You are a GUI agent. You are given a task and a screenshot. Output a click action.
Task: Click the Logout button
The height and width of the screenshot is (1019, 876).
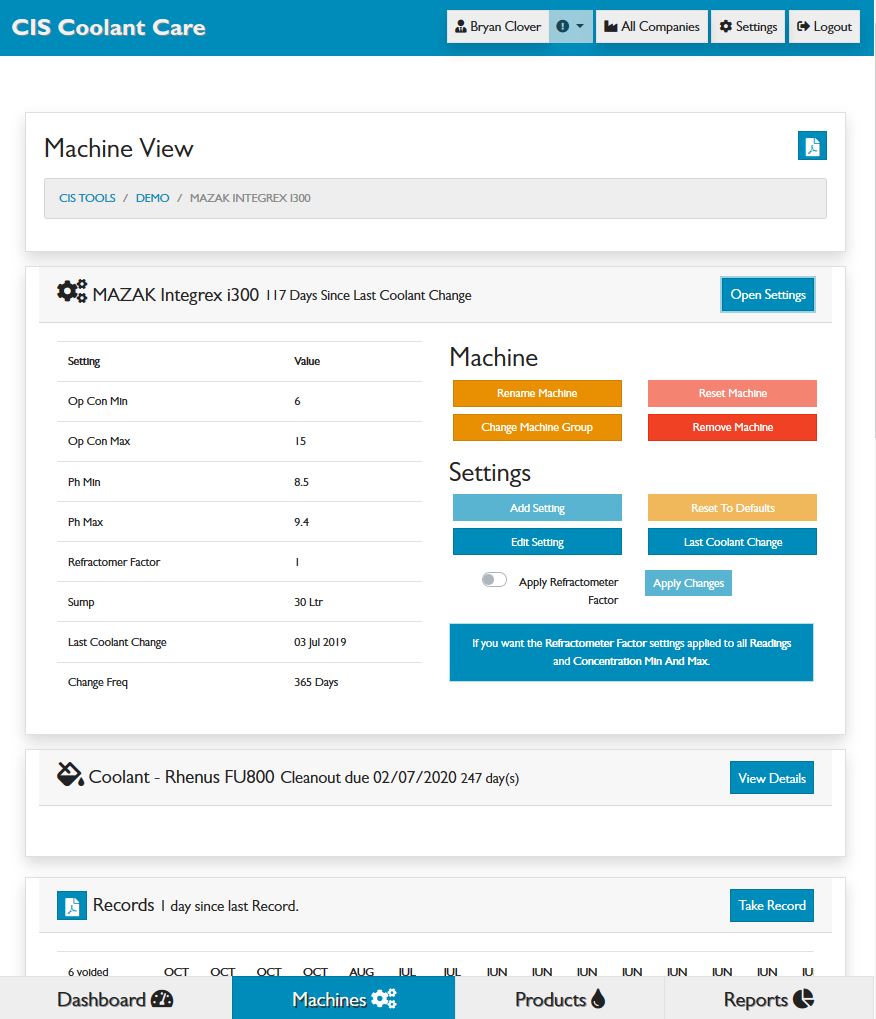[824, 27]
